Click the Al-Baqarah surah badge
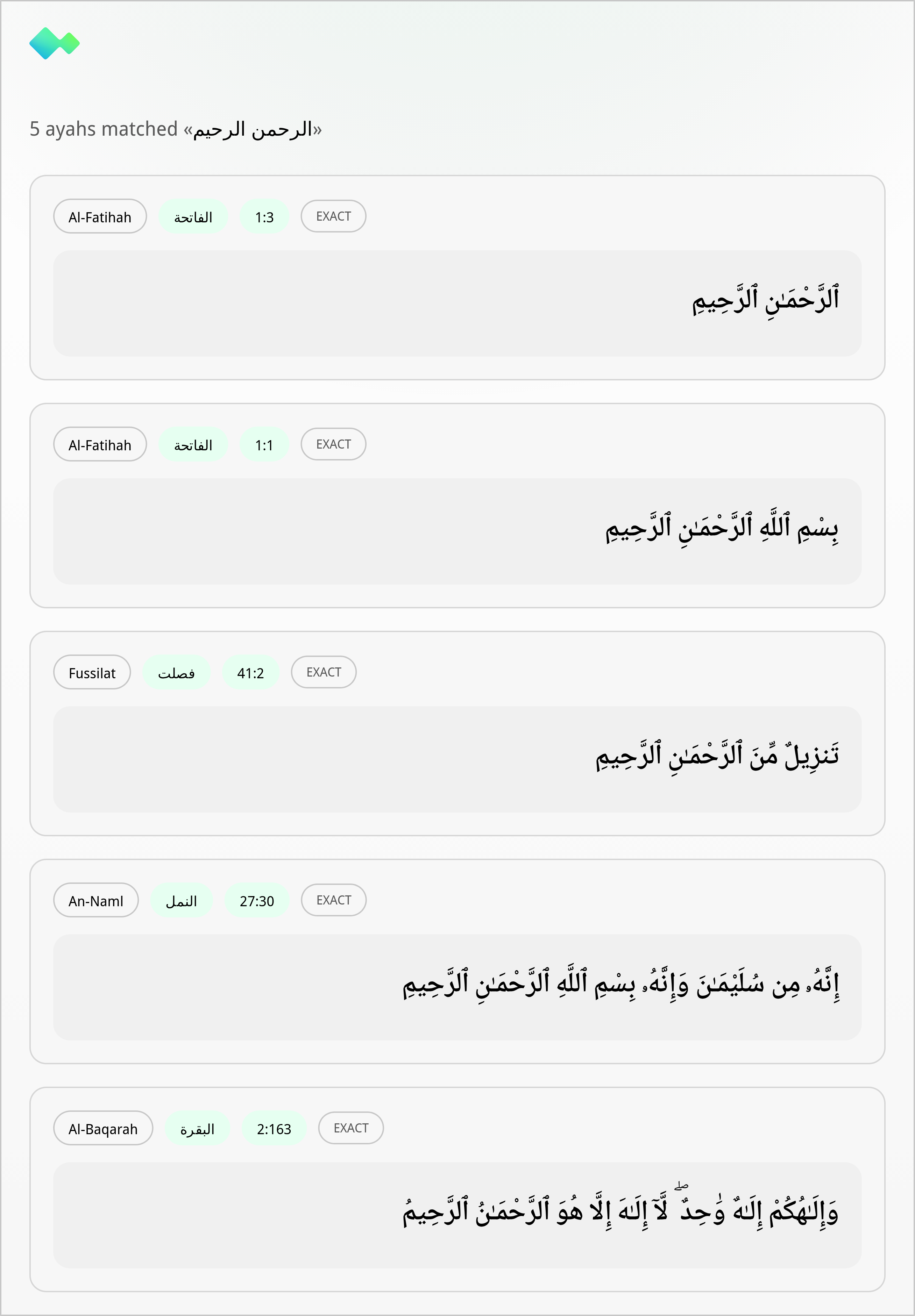This screenshot has width=915, height=1316. [x=103, y=1128]
